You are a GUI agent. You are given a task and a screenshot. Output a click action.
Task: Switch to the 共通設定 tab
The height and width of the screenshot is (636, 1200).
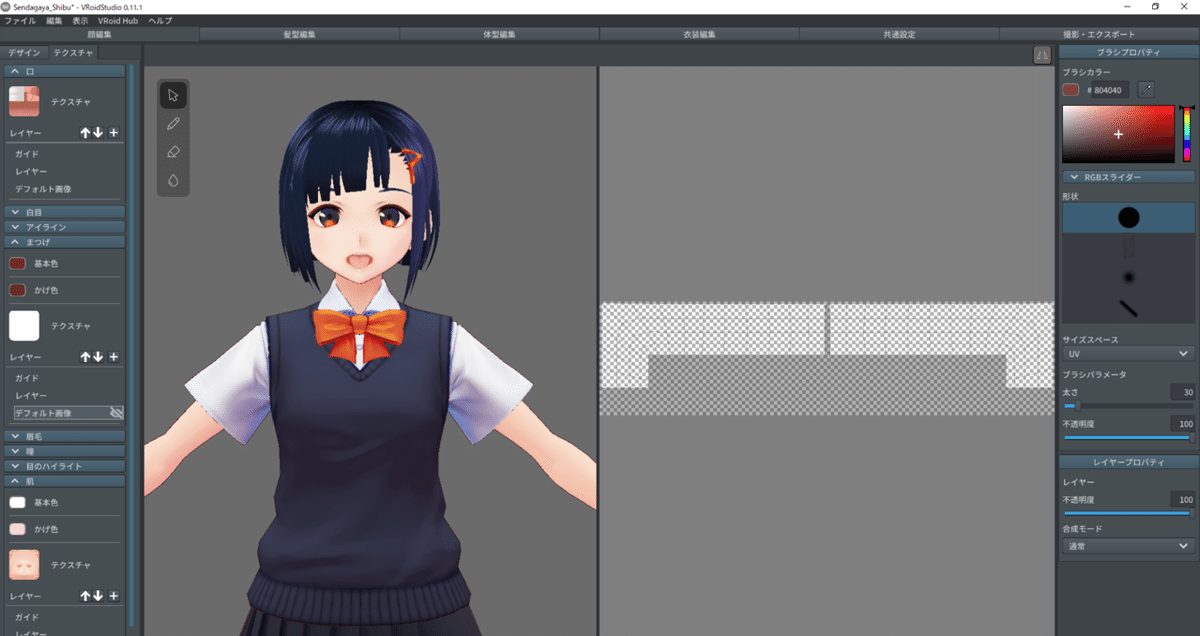click(x=899, y=34)
